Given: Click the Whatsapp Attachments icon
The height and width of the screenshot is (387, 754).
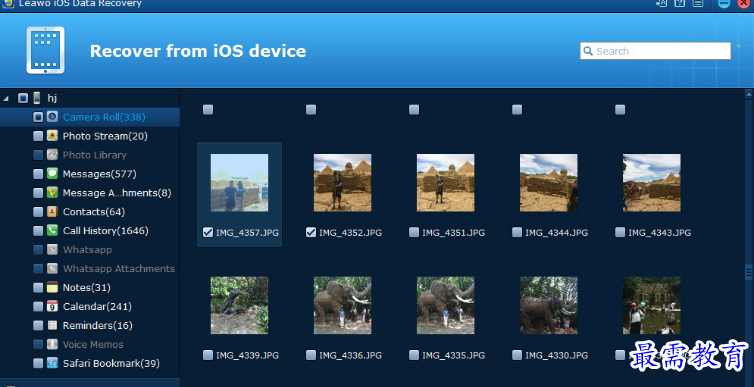Looking at the screenshot, I should (52, 268).
